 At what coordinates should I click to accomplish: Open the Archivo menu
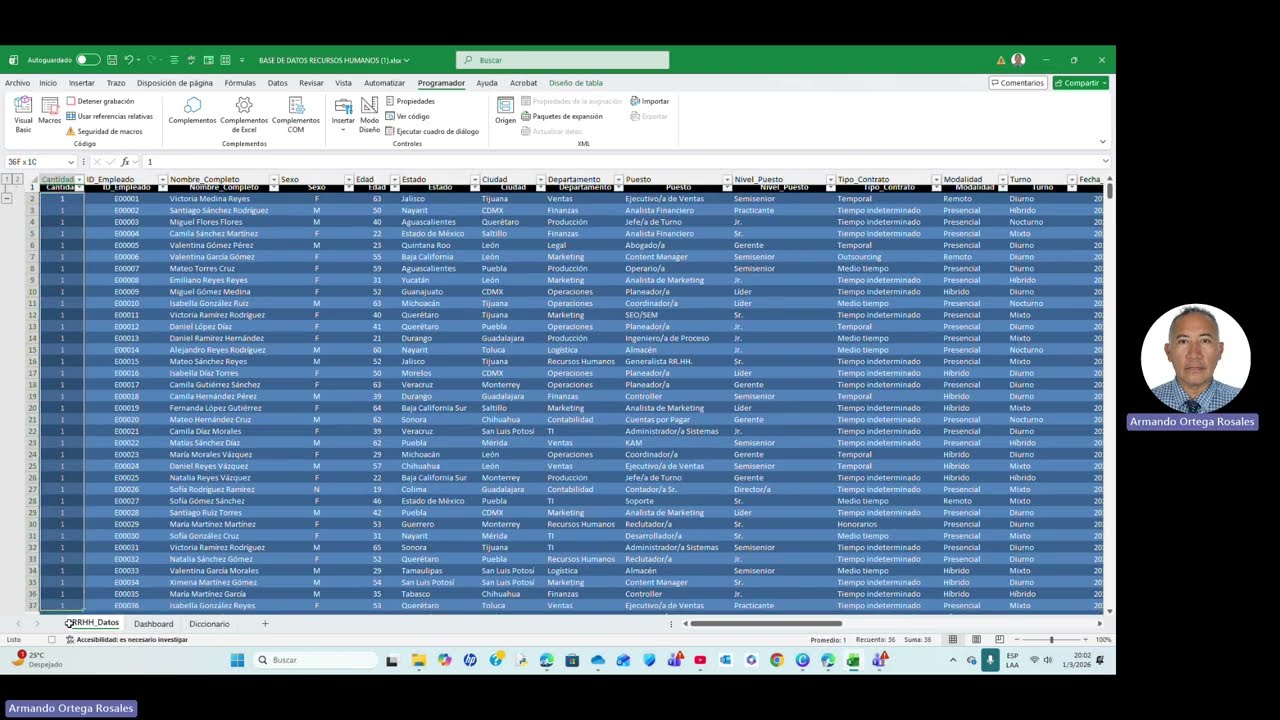pyautogui.click(x=17, y=83)
